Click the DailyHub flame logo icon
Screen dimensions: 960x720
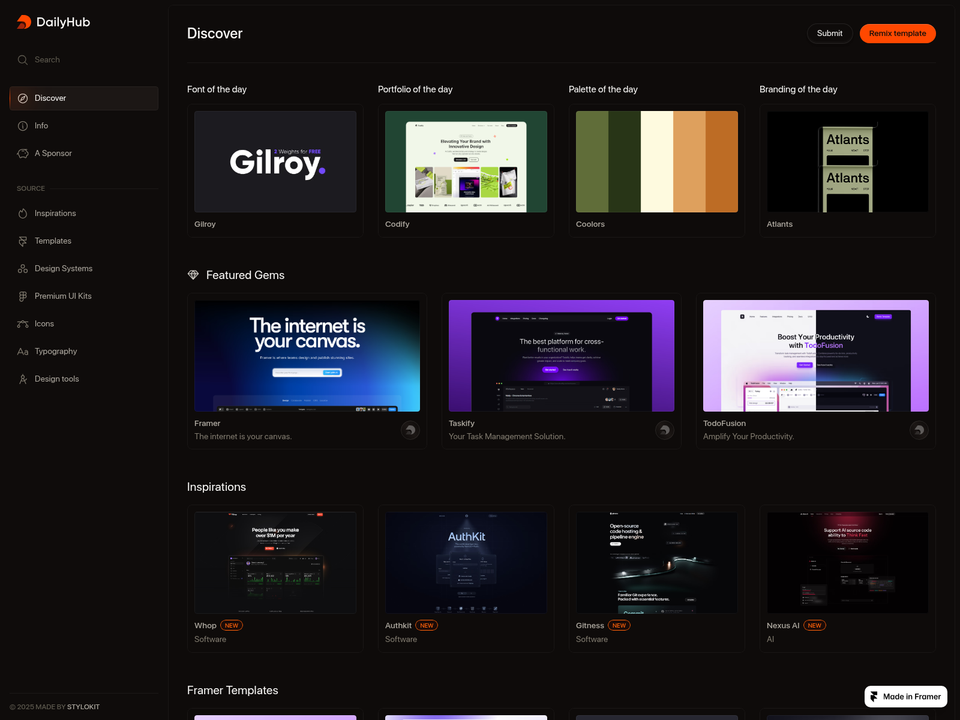(x=24, y=22)
